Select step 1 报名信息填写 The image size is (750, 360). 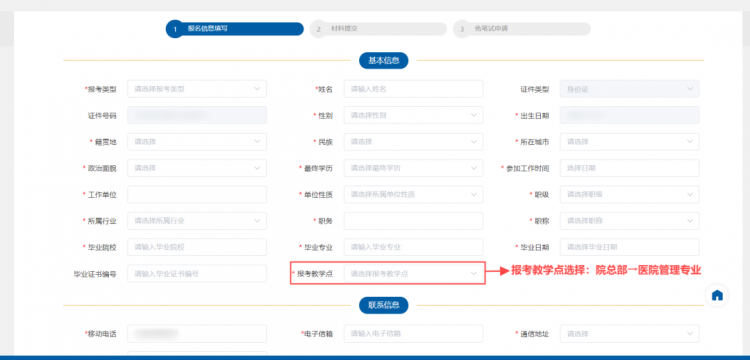tap(235, 29)
